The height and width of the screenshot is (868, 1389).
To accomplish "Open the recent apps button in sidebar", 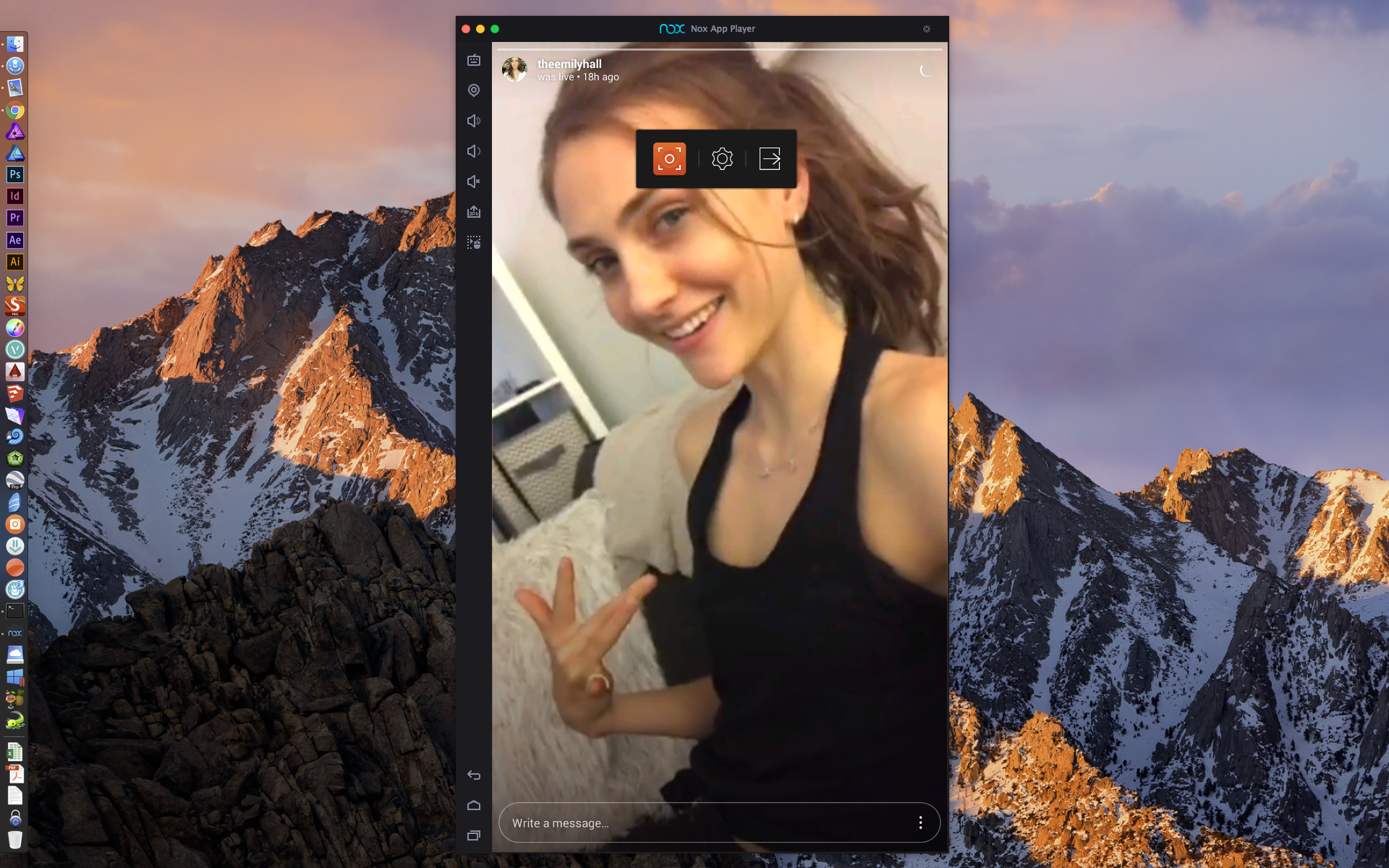I will point(474,835).
